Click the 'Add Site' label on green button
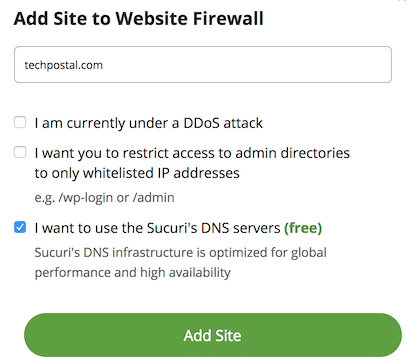The height and width of the screenshot is (364, 409). 212,335
